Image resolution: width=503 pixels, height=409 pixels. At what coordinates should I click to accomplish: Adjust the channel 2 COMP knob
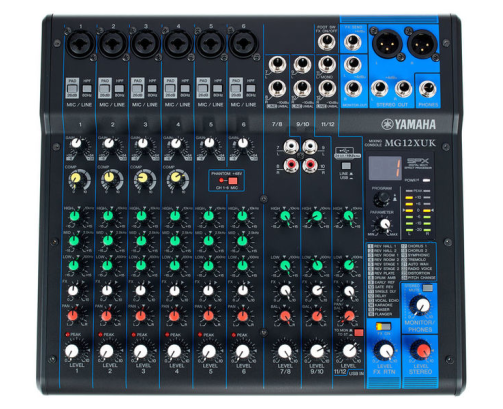click(x=110, y=178)
